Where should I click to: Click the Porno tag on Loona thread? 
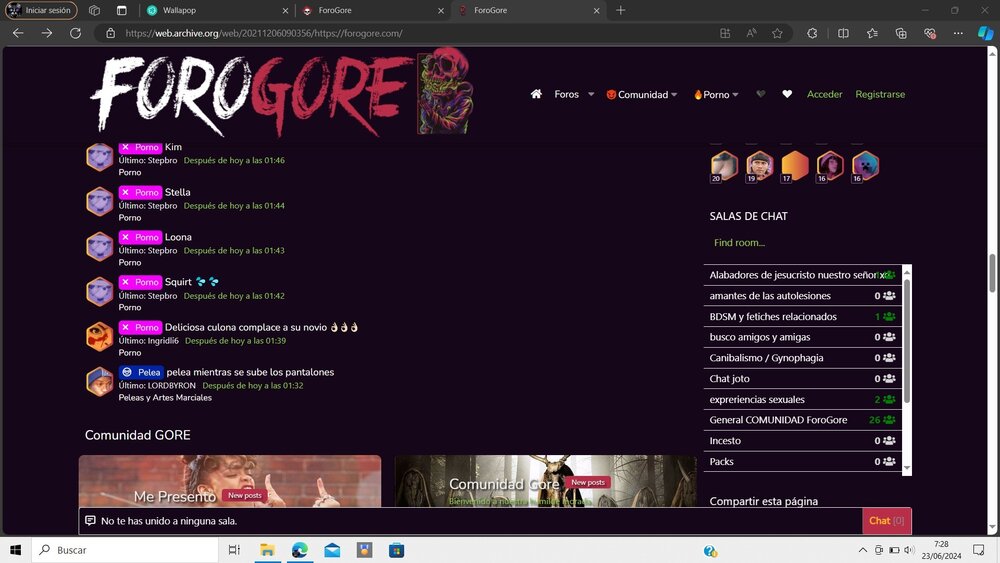140,237
